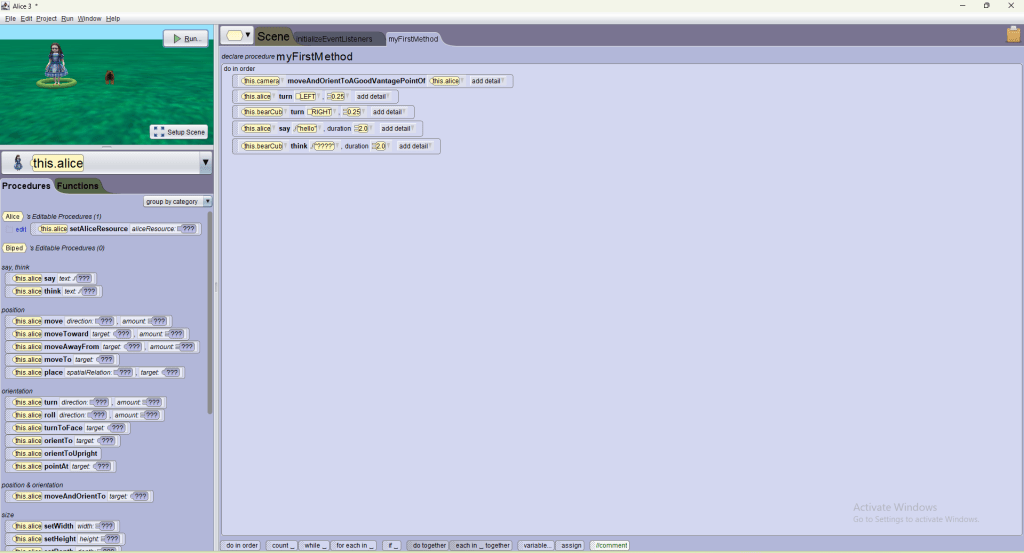Click the this.alice roll procedure tile
Screen dimensions: 1024x553
tap(85, 415)
